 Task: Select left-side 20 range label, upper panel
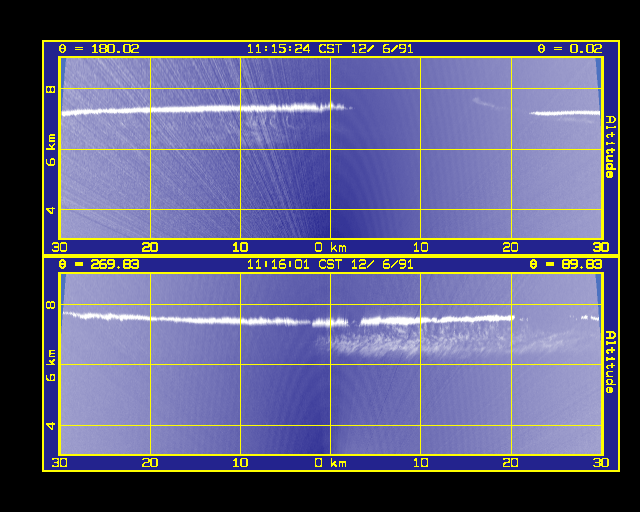[x=150, y=247]
